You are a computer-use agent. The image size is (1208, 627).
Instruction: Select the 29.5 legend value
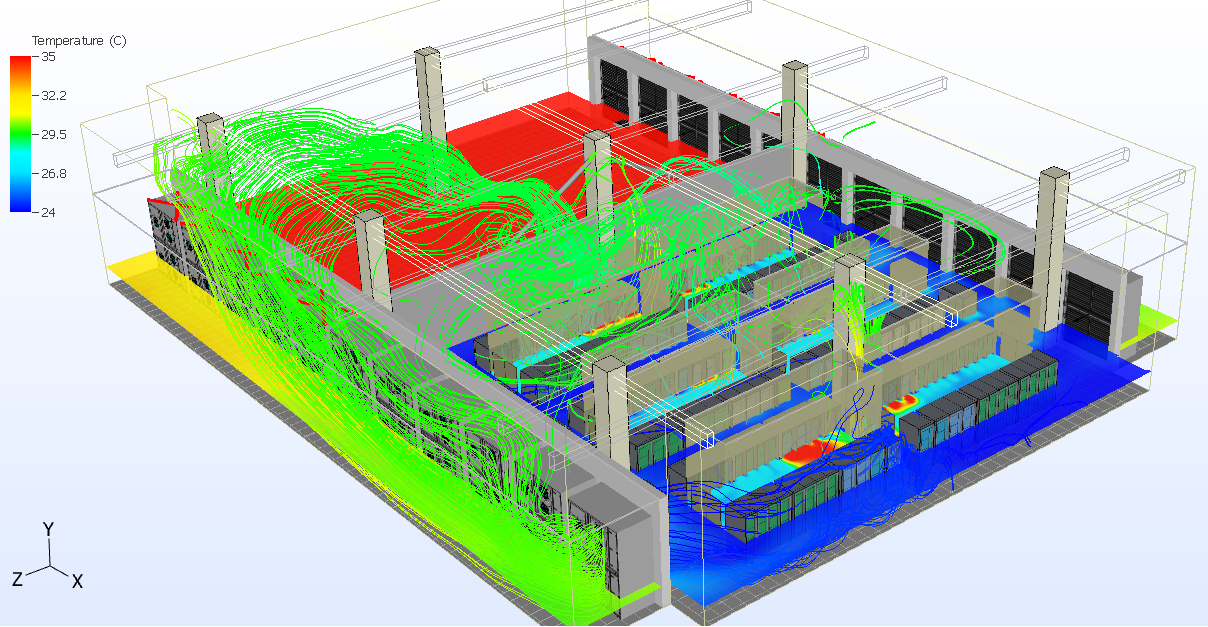(x=54, y=134)
